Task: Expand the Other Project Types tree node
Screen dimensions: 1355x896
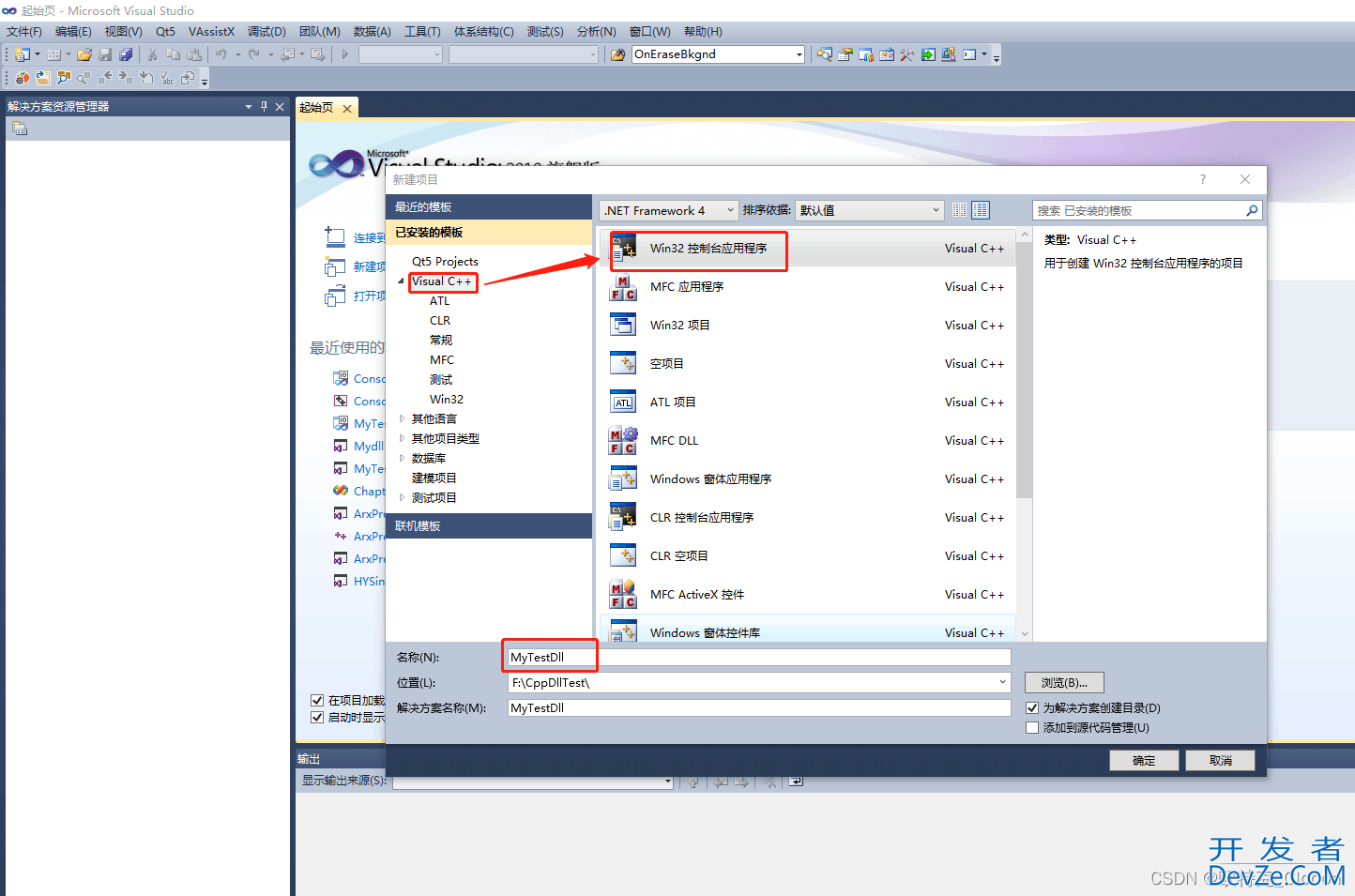Action: click(x=402, y=438)
